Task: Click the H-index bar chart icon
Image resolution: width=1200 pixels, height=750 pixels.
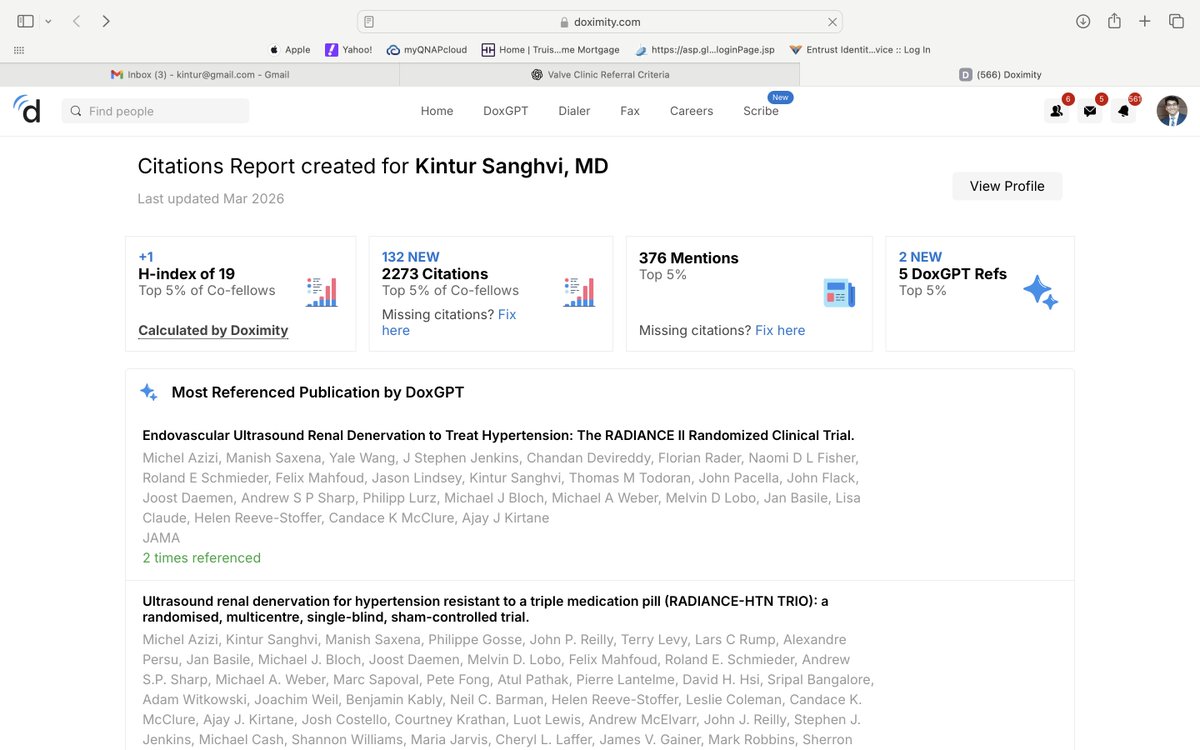Action: (x=322, y=291)
